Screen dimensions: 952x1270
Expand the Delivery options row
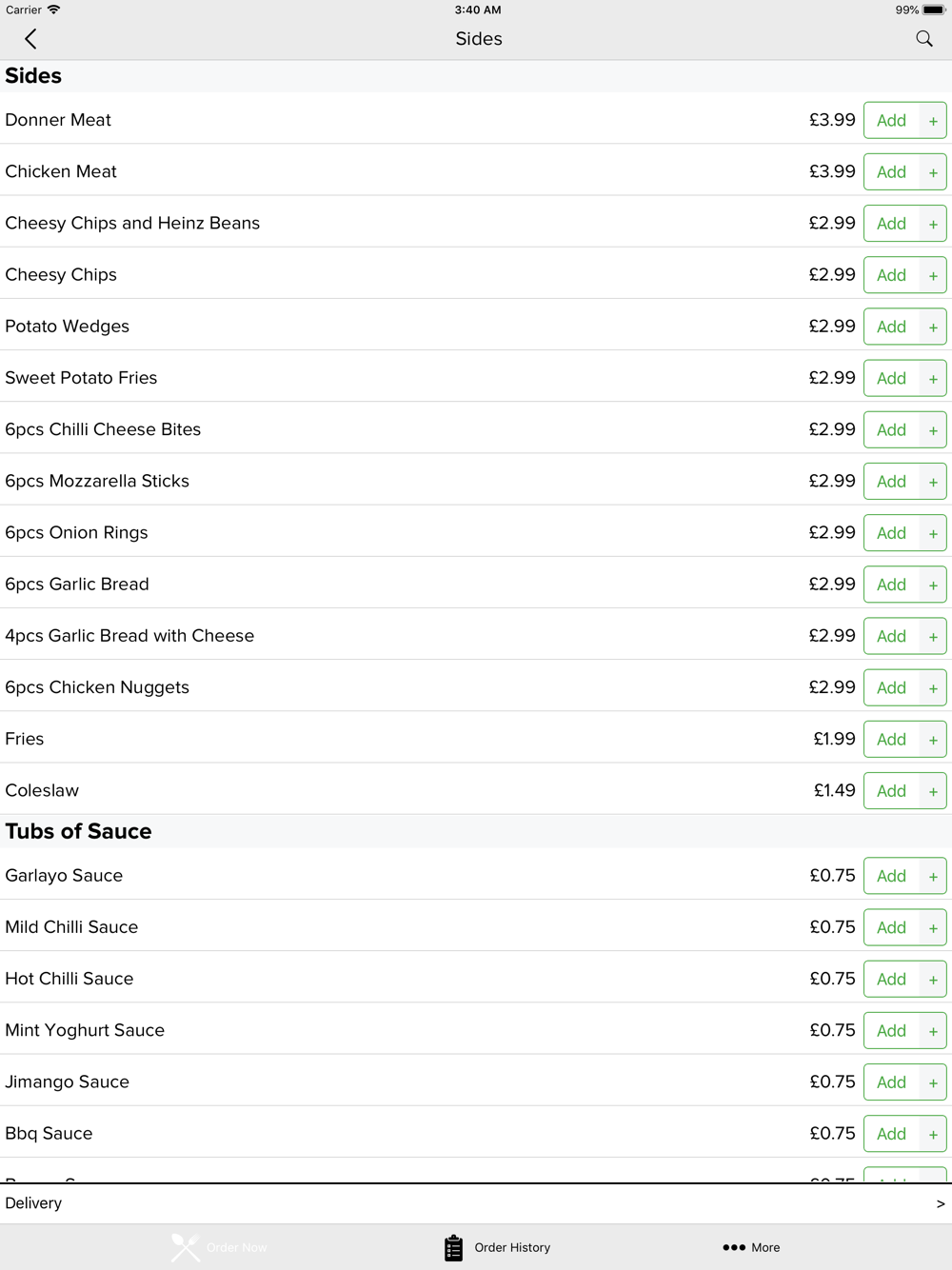(476, 1203)
